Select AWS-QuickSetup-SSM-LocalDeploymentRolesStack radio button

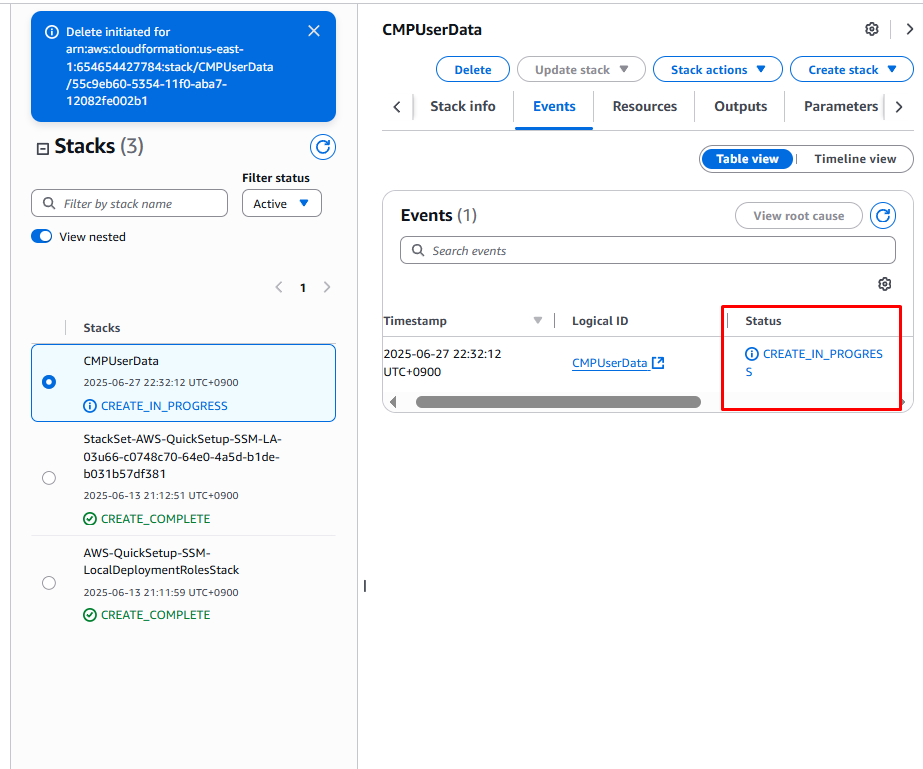49,583
